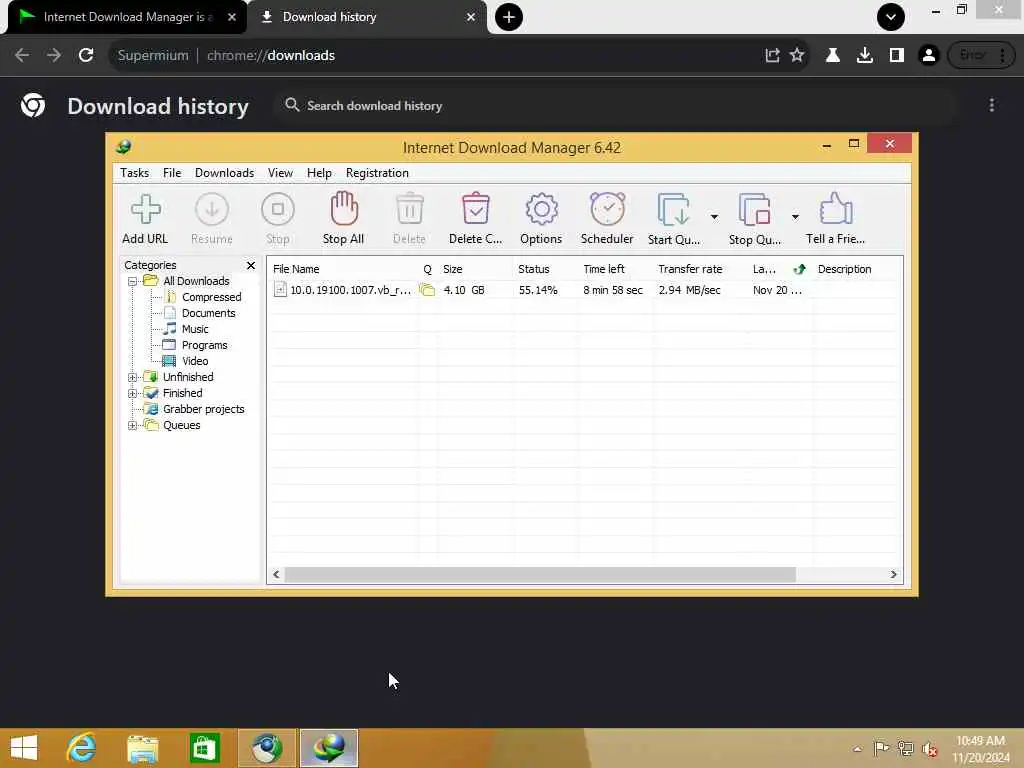The height and width of the screenshot is (768, 1024).
Task: Open a new browser tab
Action: pyautogui.click(x=509, y=17)
